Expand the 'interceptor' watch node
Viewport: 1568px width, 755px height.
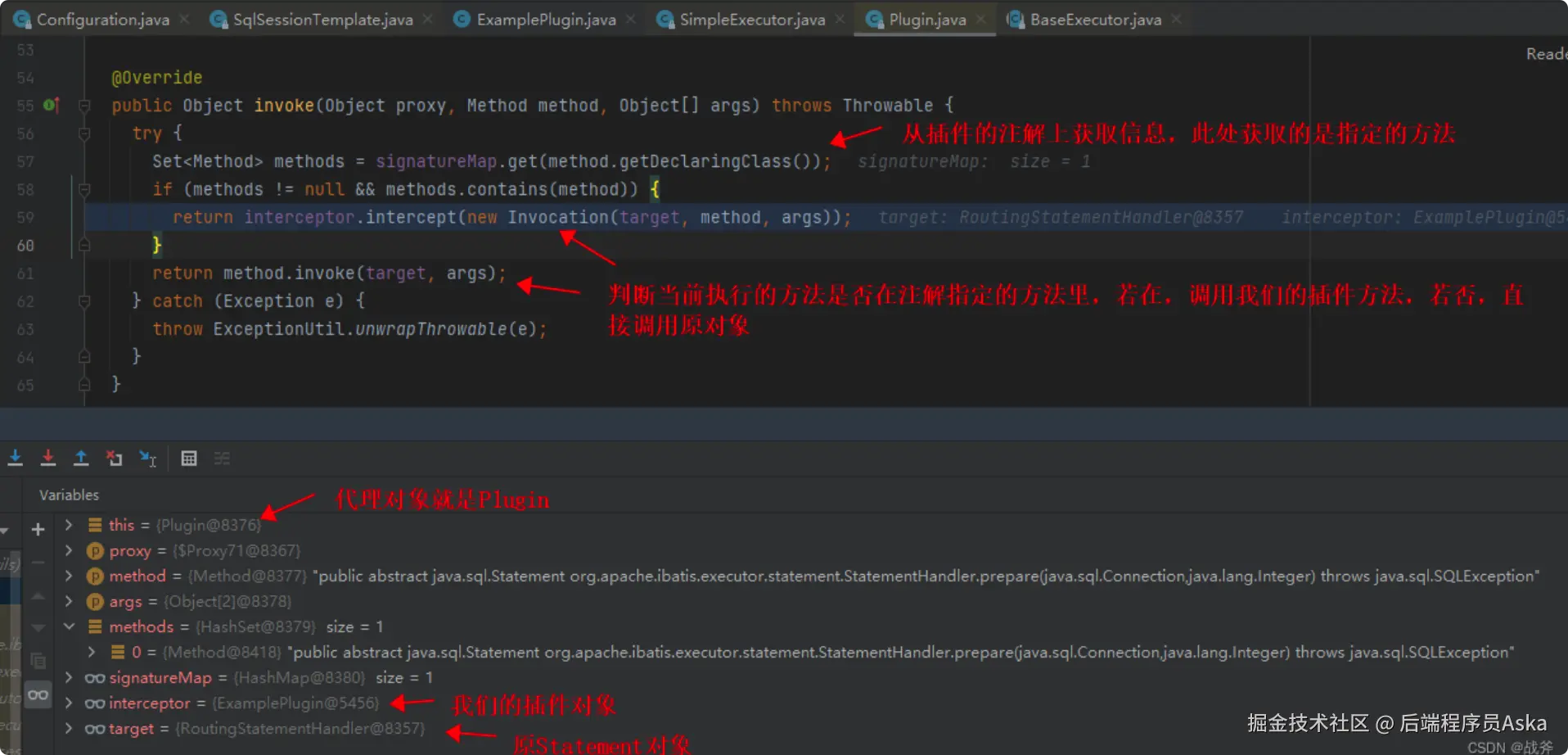[69, 703]
